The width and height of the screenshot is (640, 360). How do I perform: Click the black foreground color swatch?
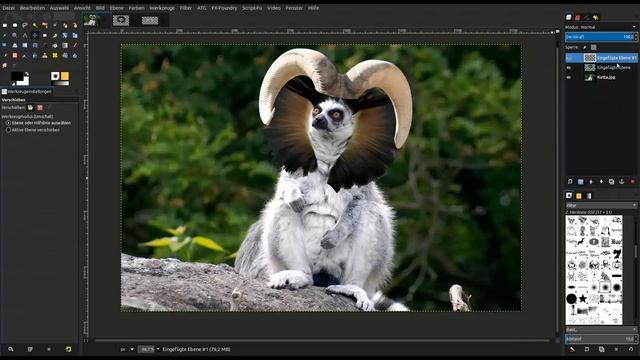[x=17, y=76]
